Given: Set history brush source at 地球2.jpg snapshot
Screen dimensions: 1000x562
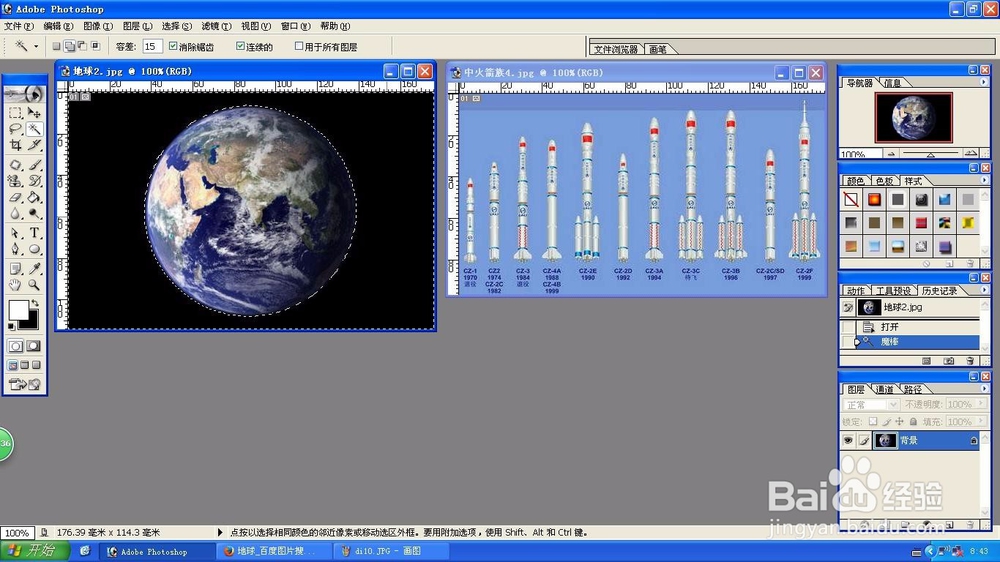Looking at the screenshot, I should point(848,307).
